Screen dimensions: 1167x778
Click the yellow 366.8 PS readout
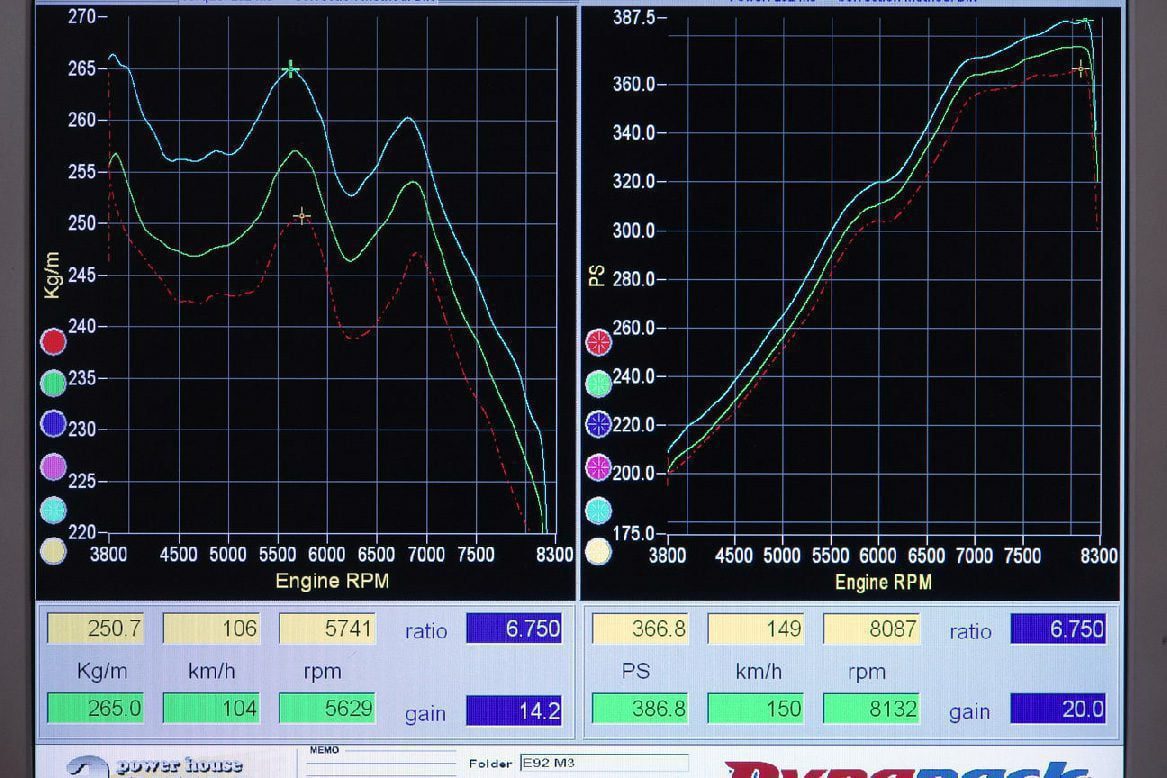[639, 629]
